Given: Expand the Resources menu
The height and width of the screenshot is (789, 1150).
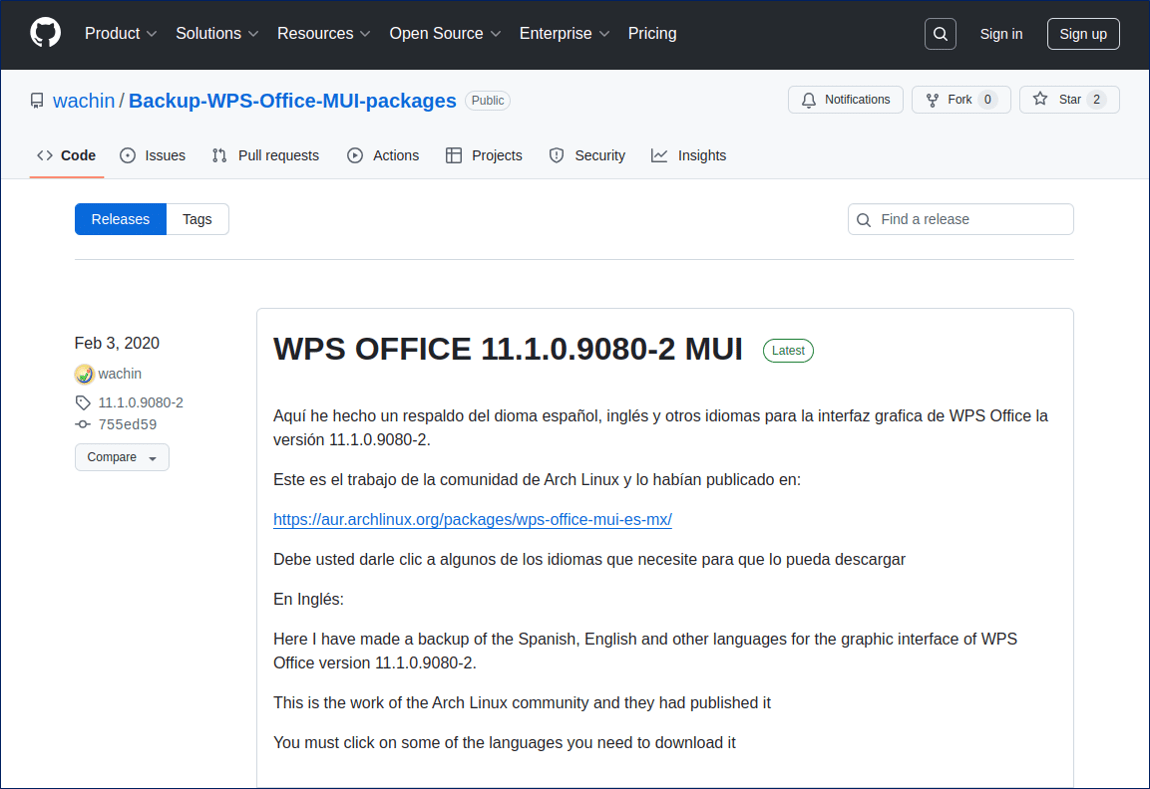Looking at the screenshot, I should point(323,34).
